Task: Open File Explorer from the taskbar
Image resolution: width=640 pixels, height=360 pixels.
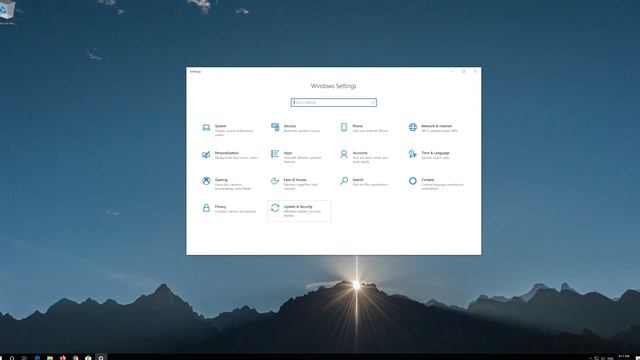Action: click(x=50, y=358)
